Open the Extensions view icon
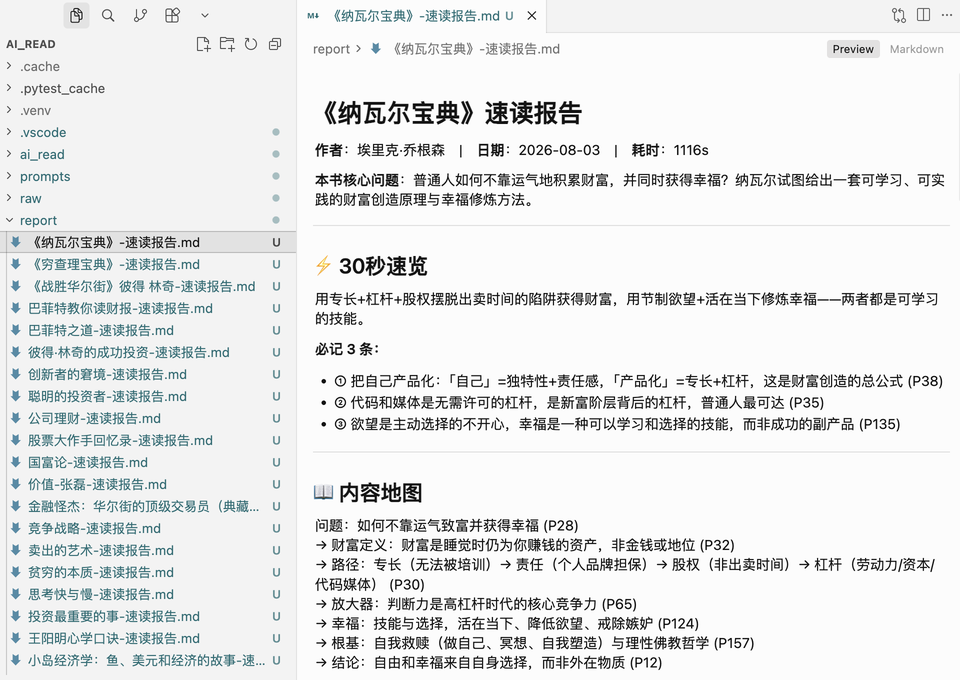960x680 pixels. (x=173, y=15)
